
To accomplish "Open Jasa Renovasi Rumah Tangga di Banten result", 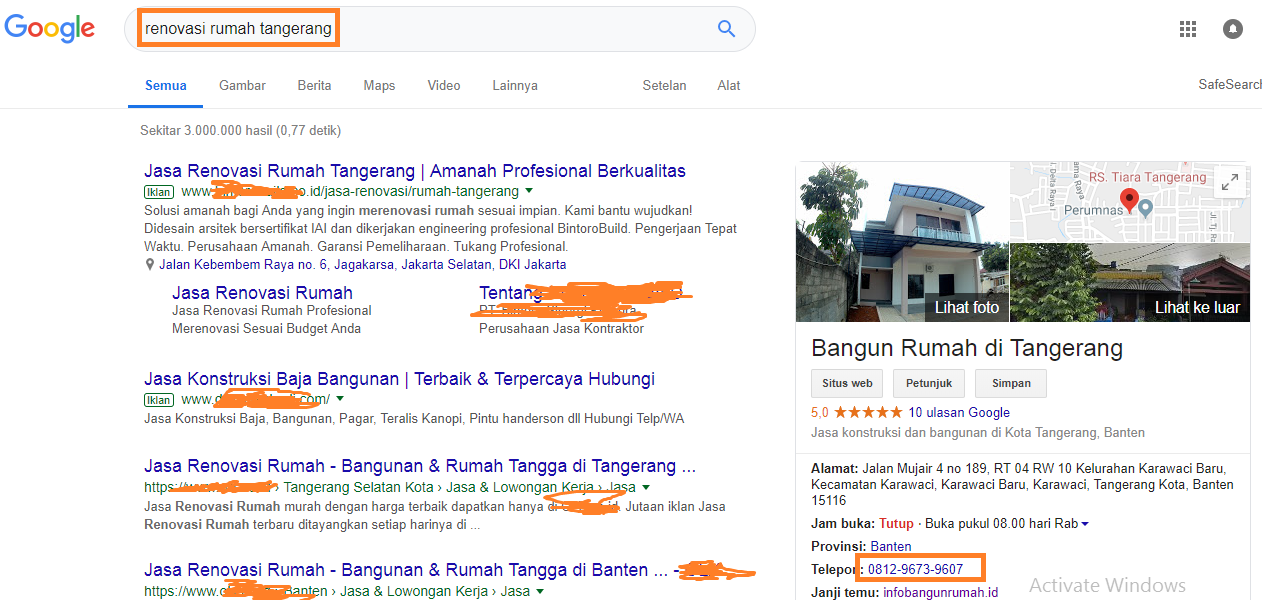I will (406, 570).
